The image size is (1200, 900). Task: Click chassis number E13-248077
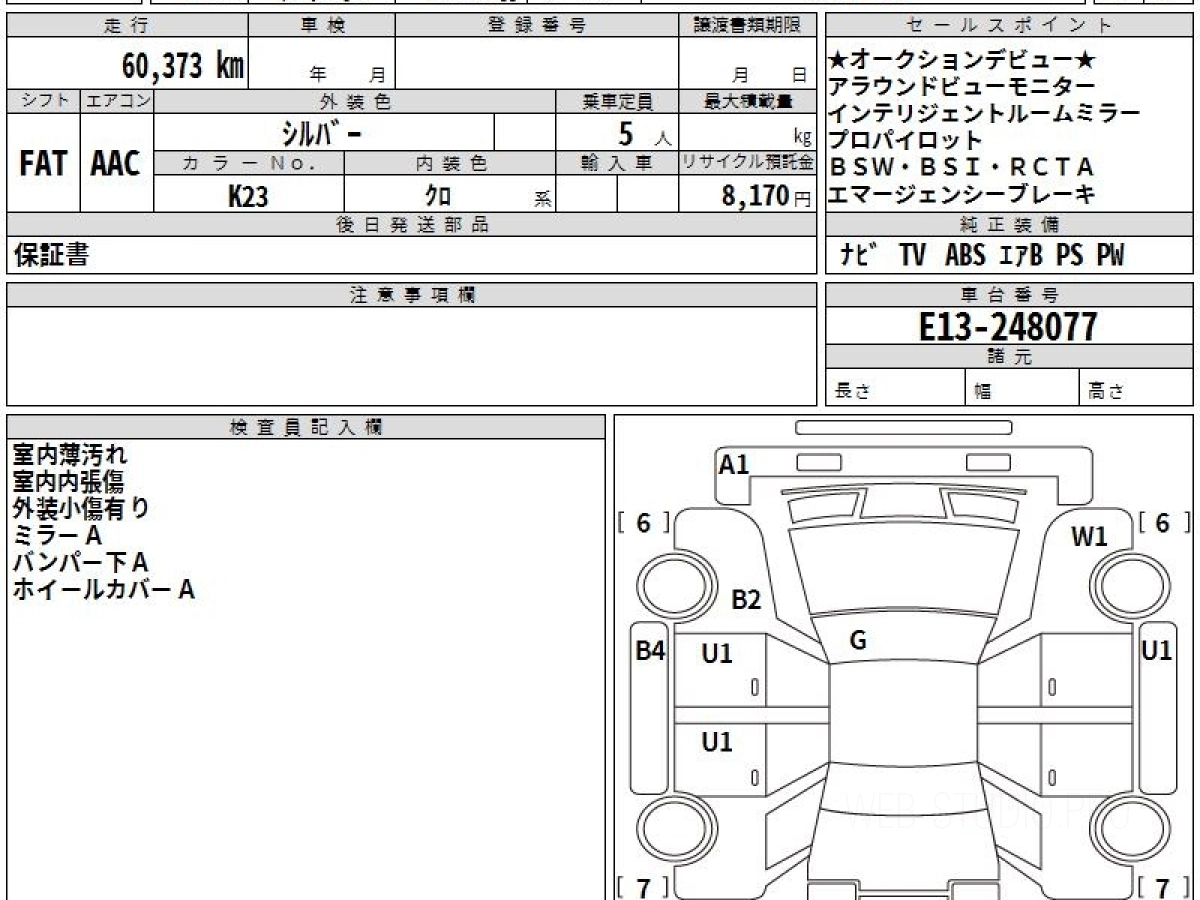(1008, 327)
